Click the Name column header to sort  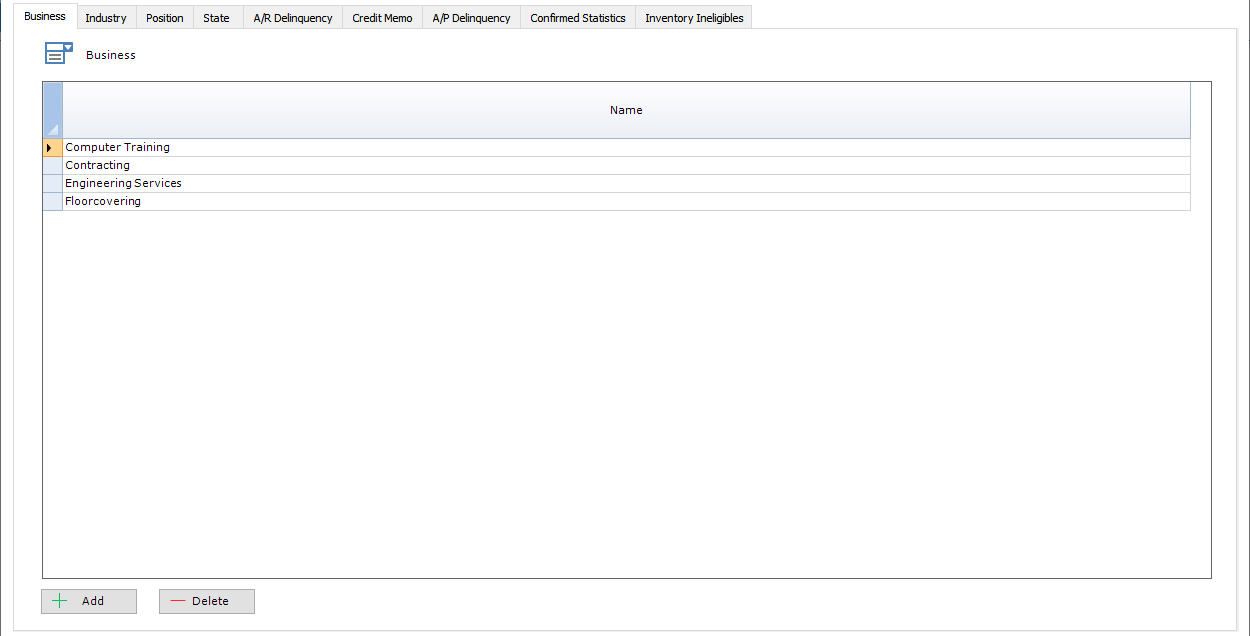[x=626, y=110]
